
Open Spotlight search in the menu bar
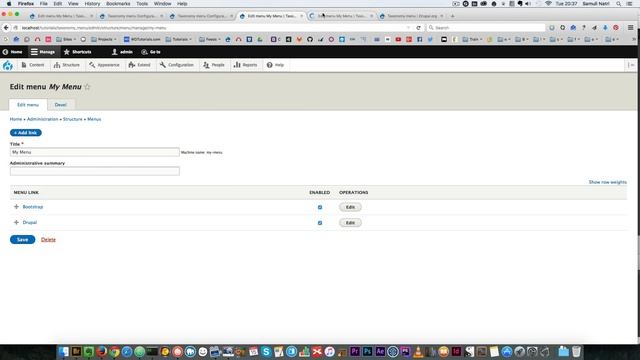[x=619, y=4]
